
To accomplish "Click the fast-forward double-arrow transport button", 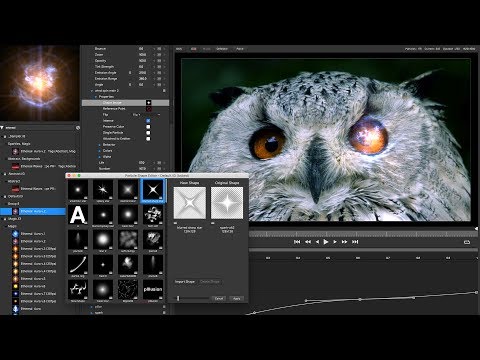I will point(344,242).
